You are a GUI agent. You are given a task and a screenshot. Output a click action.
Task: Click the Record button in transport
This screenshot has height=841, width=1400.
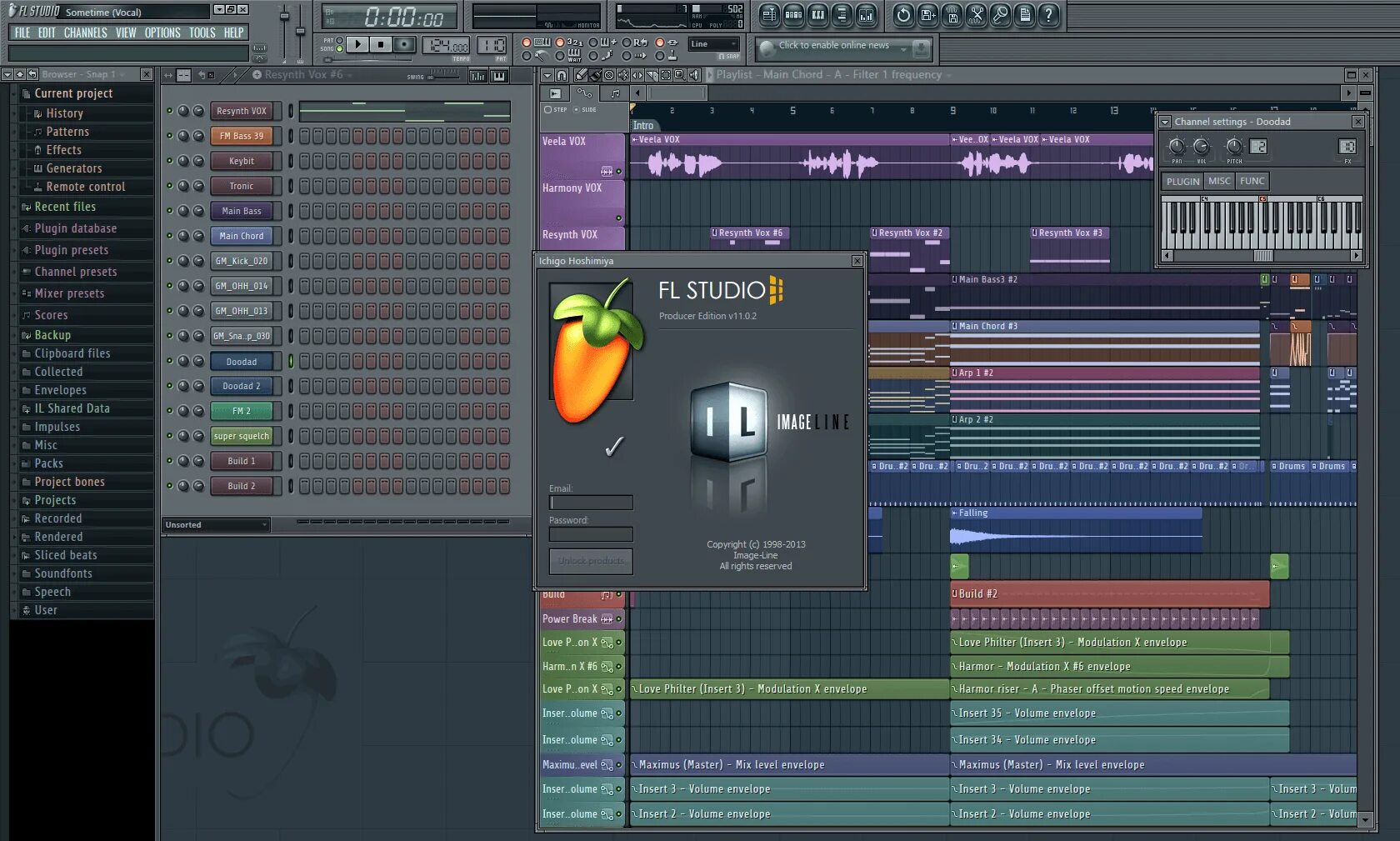pyautogui.click(x=404, y=44)
